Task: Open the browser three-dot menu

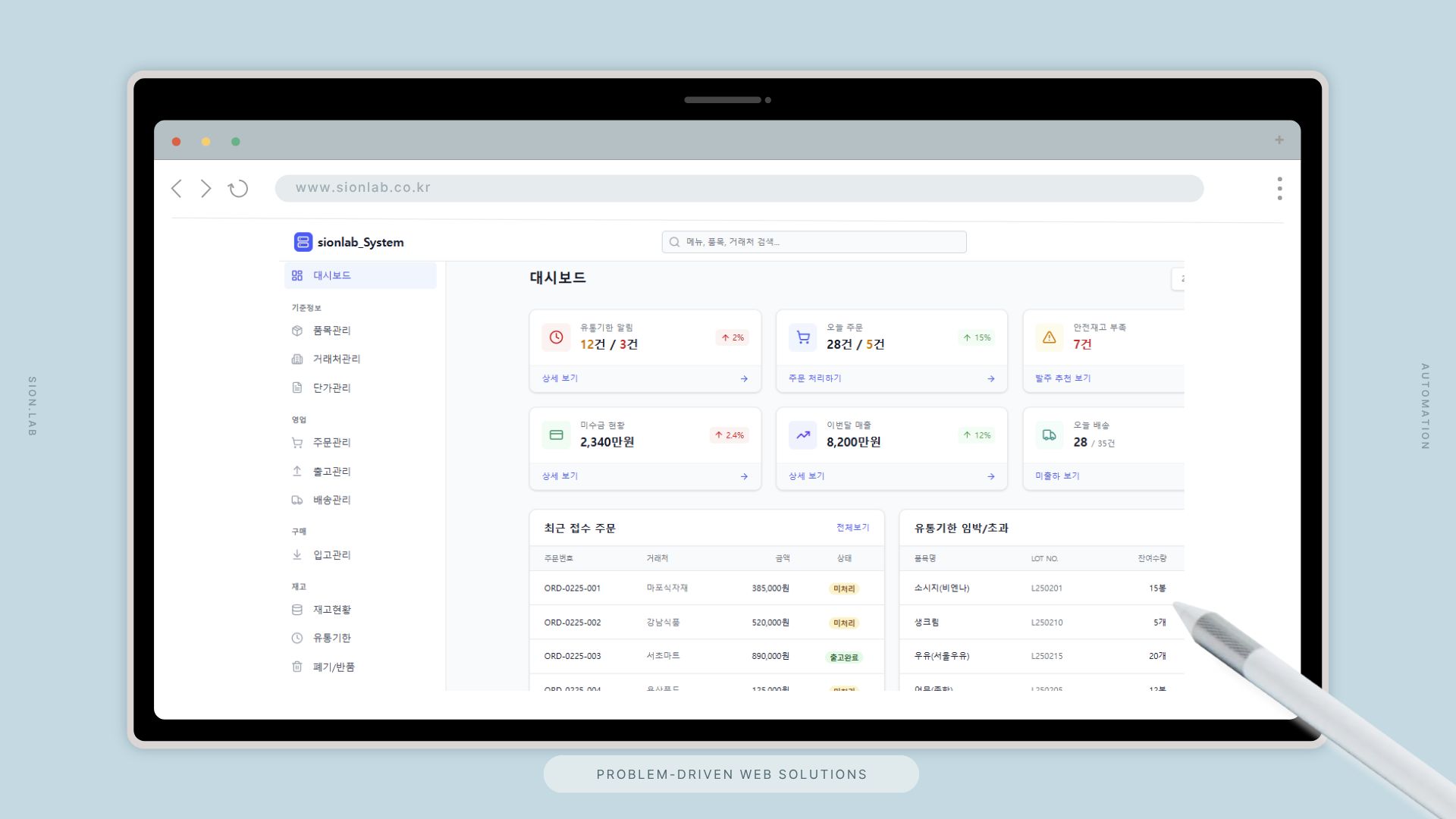Action: (x=1279, y=189)
